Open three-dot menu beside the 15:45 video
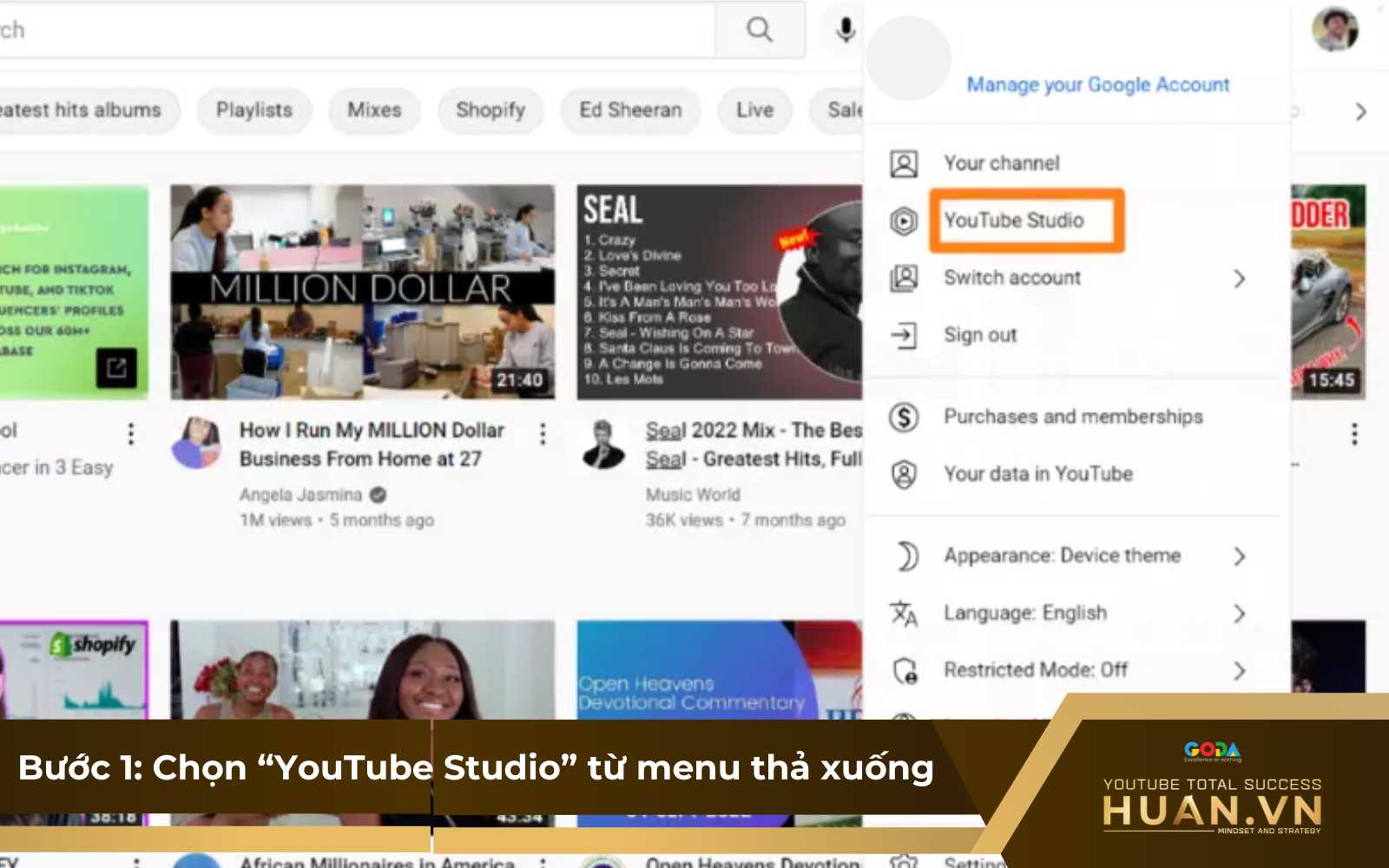The height and width of the screenshot is (868, 1389). pos(1354,433)
